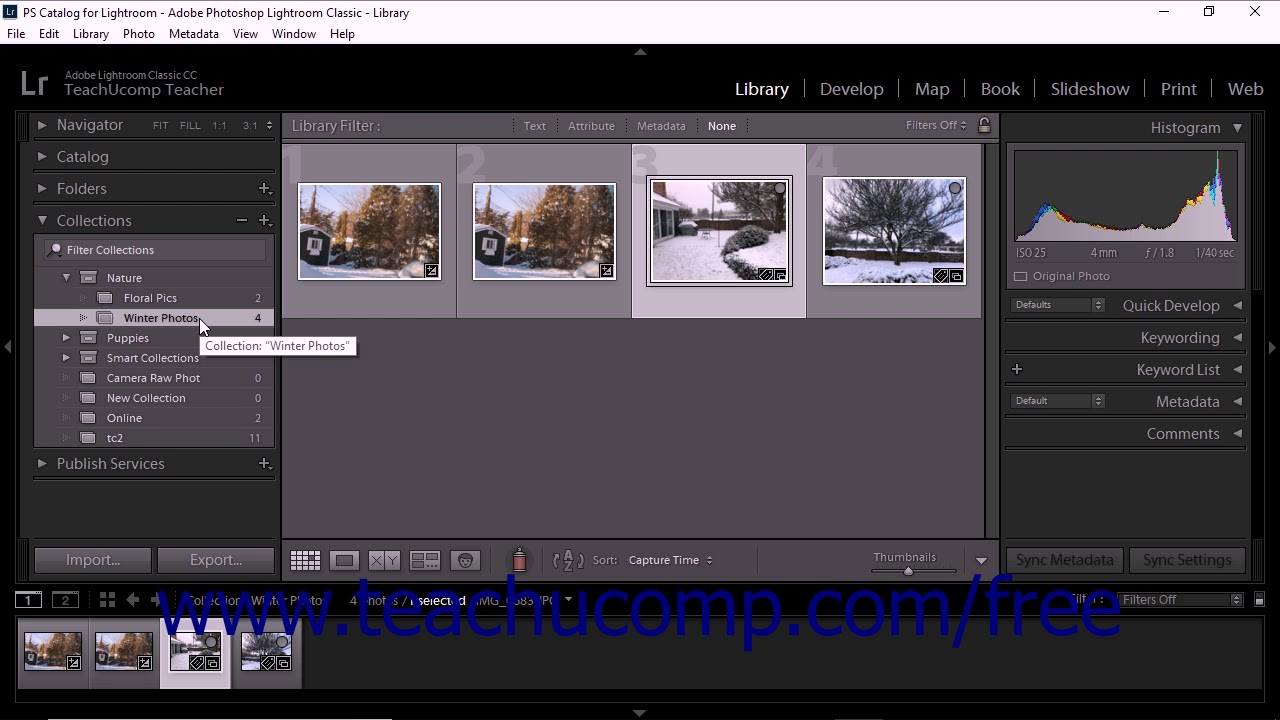Open the Metadata menu

(x=194, y=34)
